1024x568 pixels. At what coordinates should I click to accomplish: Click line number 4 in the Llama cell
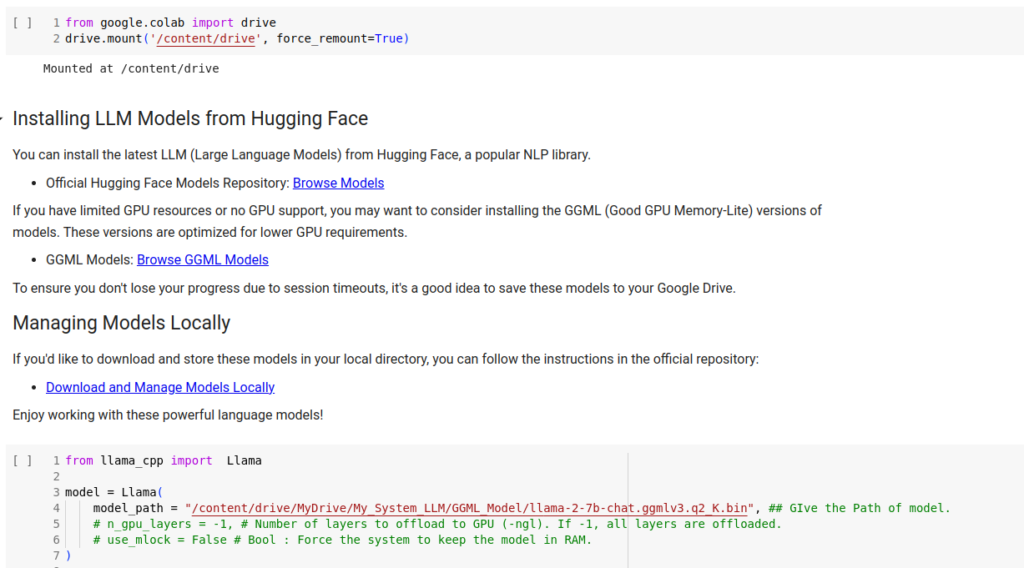tap(56, 508)
